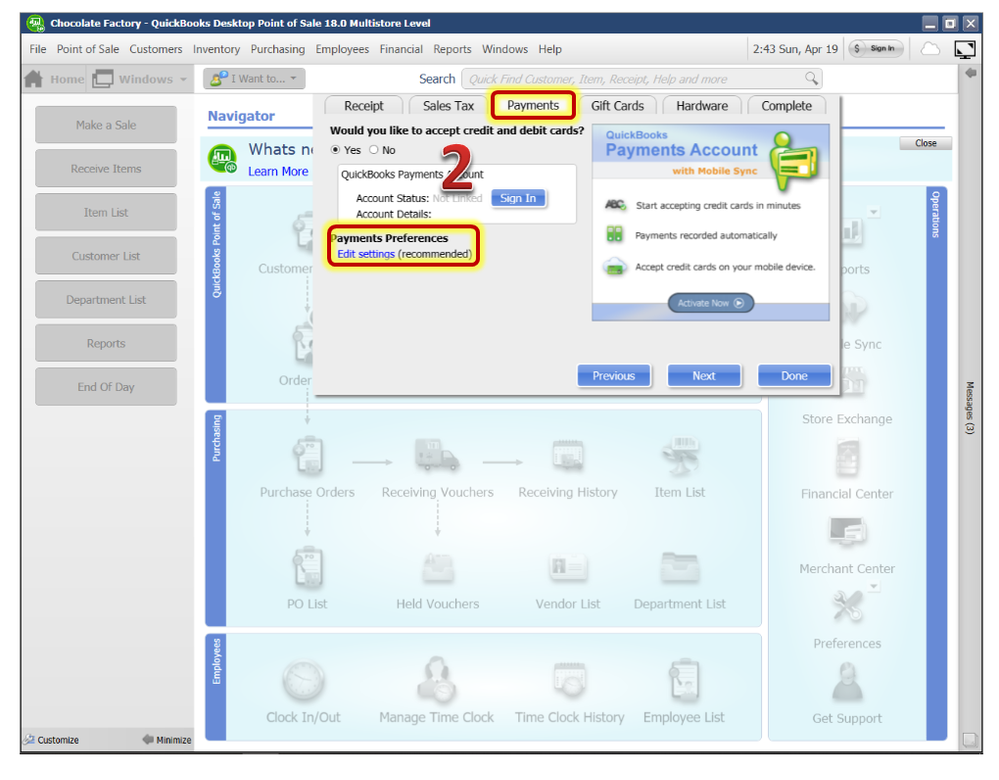Switch to the Hardware tab

coord(702,106)
